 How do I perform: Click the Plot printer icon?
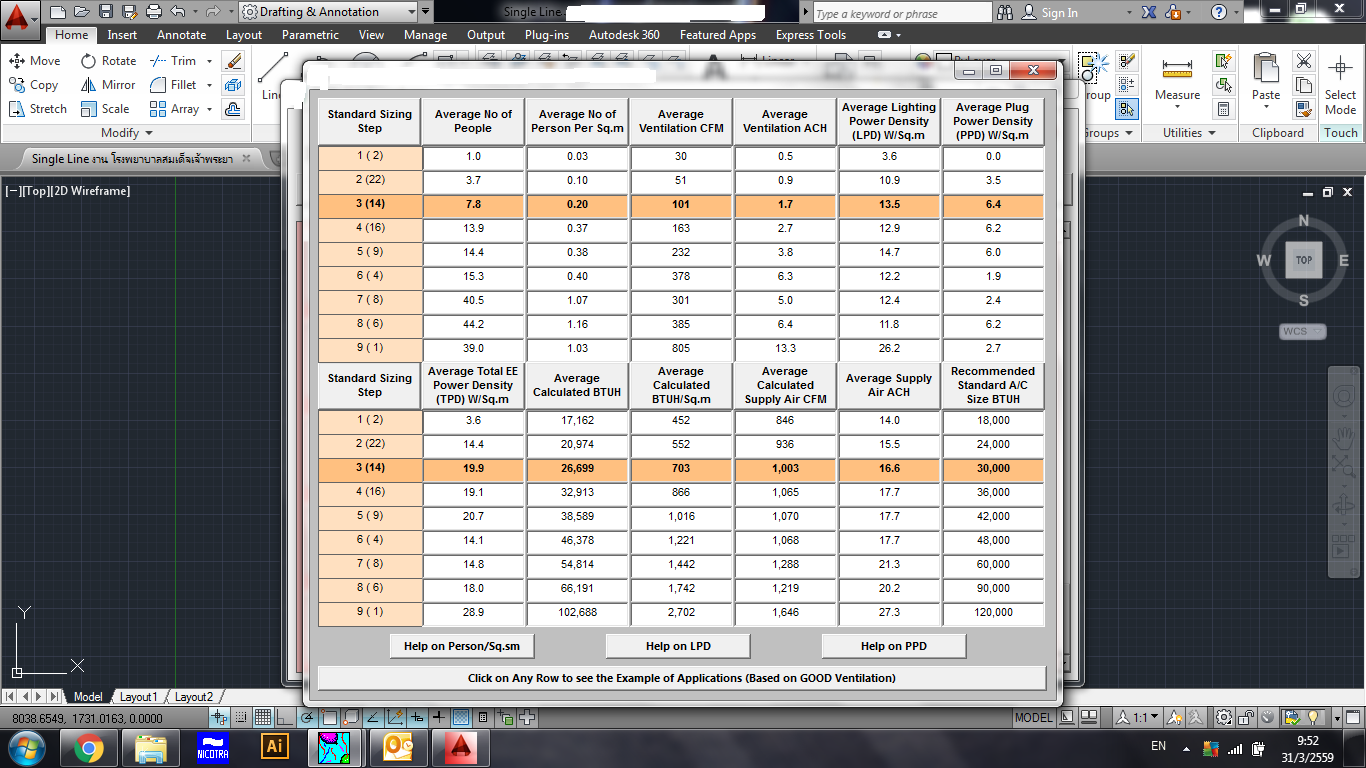153,12
